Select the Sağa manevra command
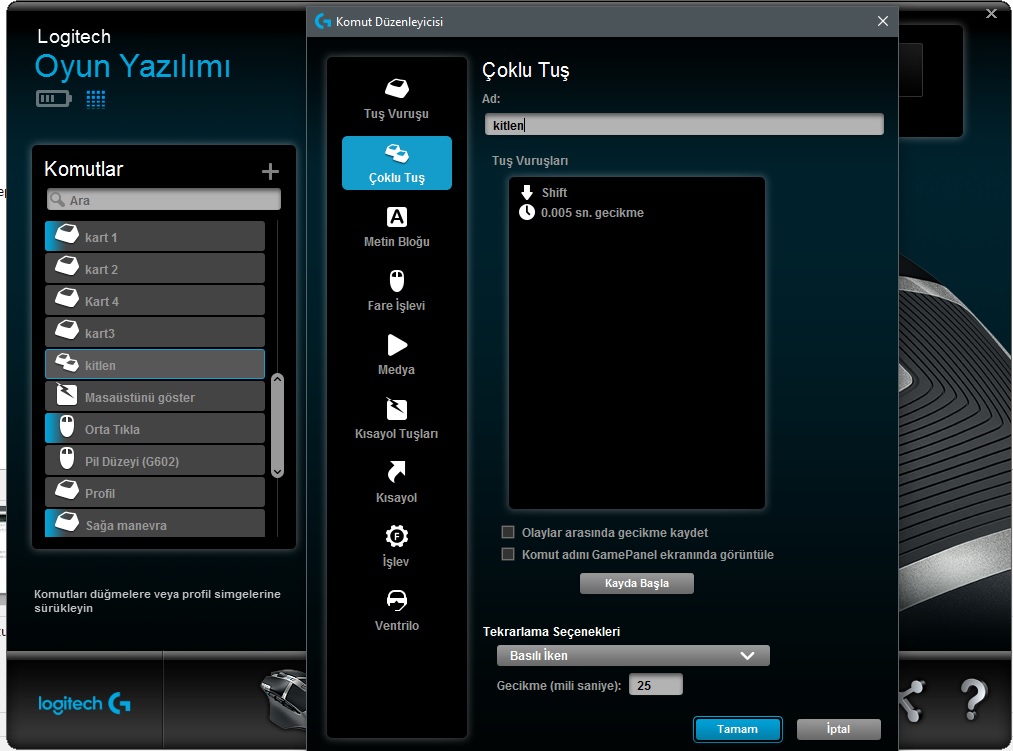 pos(155,524)
